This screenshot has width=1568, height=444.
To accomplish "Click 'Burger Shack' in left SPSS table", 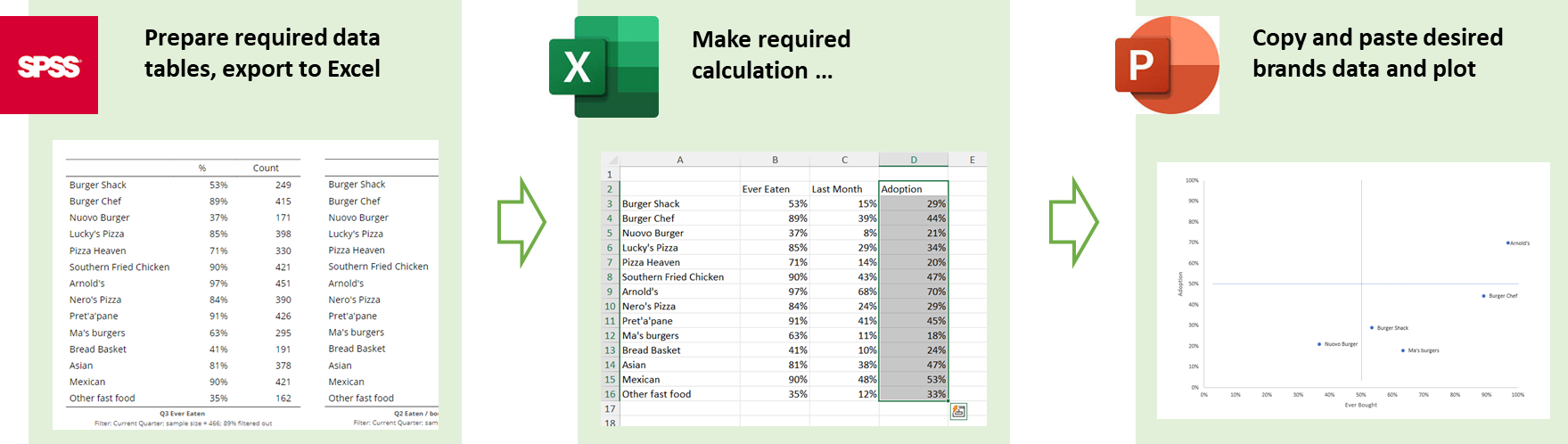I will click(98, 185).
